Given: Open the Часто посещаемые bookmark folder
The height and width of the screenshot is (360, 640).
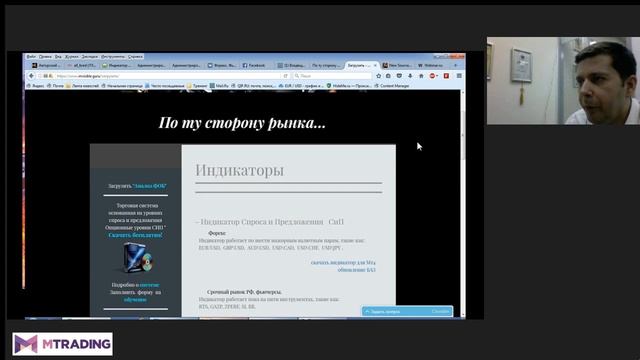Looking at the screenshot, I should click(165, 86).
